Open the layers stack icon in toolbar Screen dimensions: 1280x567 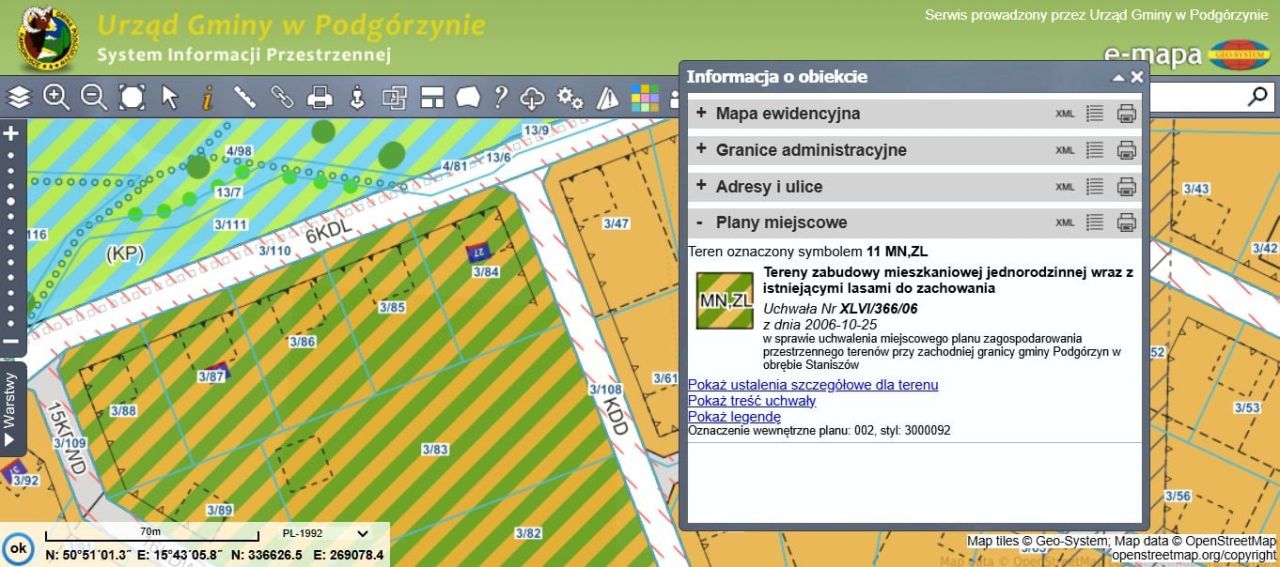[x=20, y=97]
